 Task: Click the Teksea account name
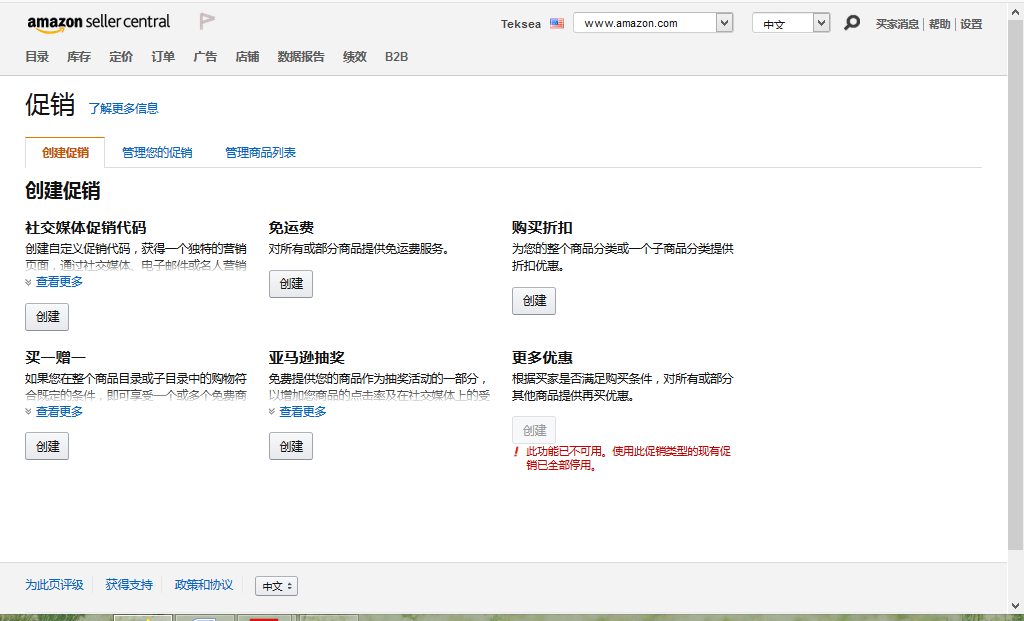coord(520,24)
